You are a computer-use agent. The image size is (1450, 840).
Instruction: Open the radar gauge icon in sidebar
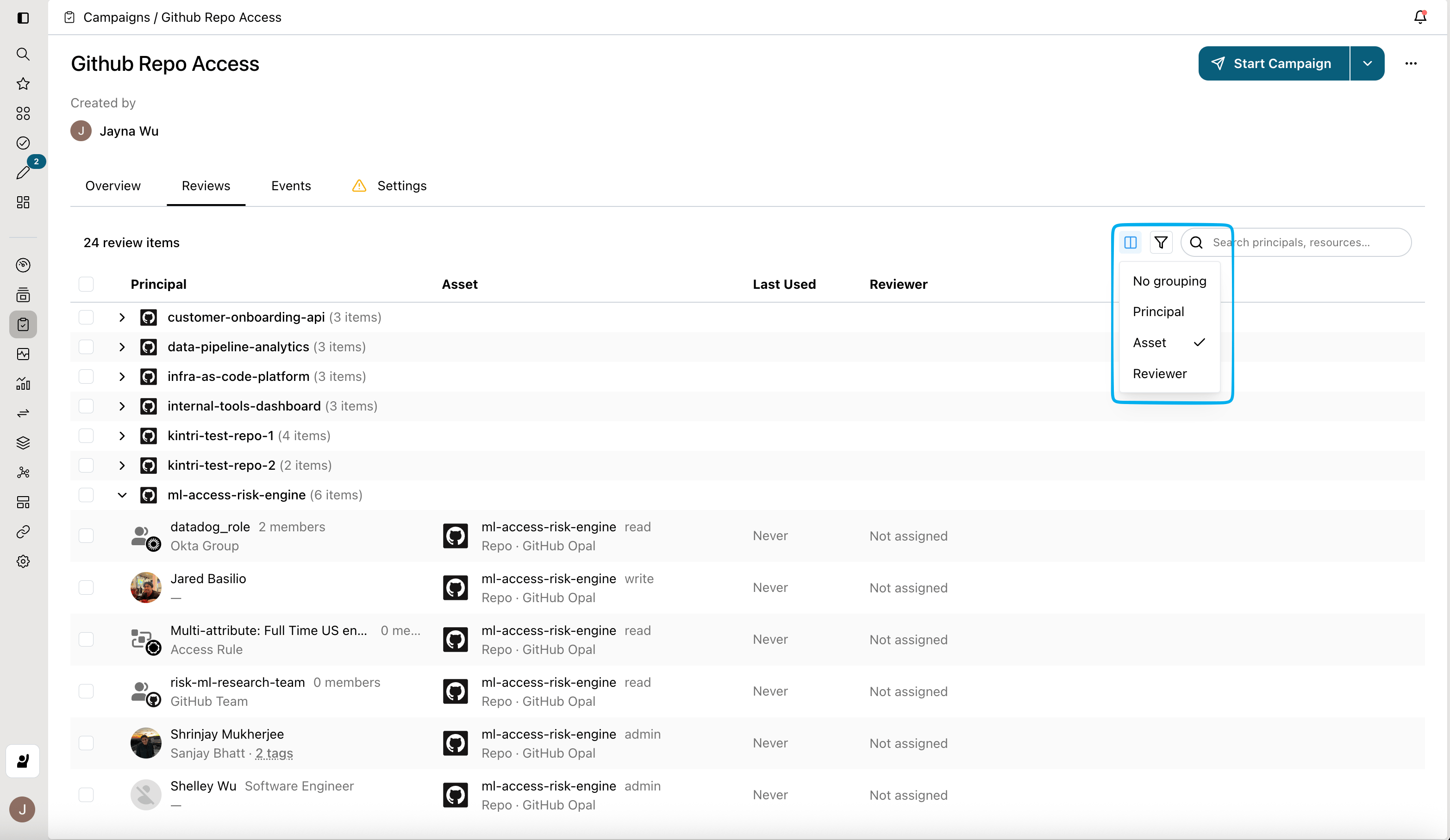coord(23,265)
